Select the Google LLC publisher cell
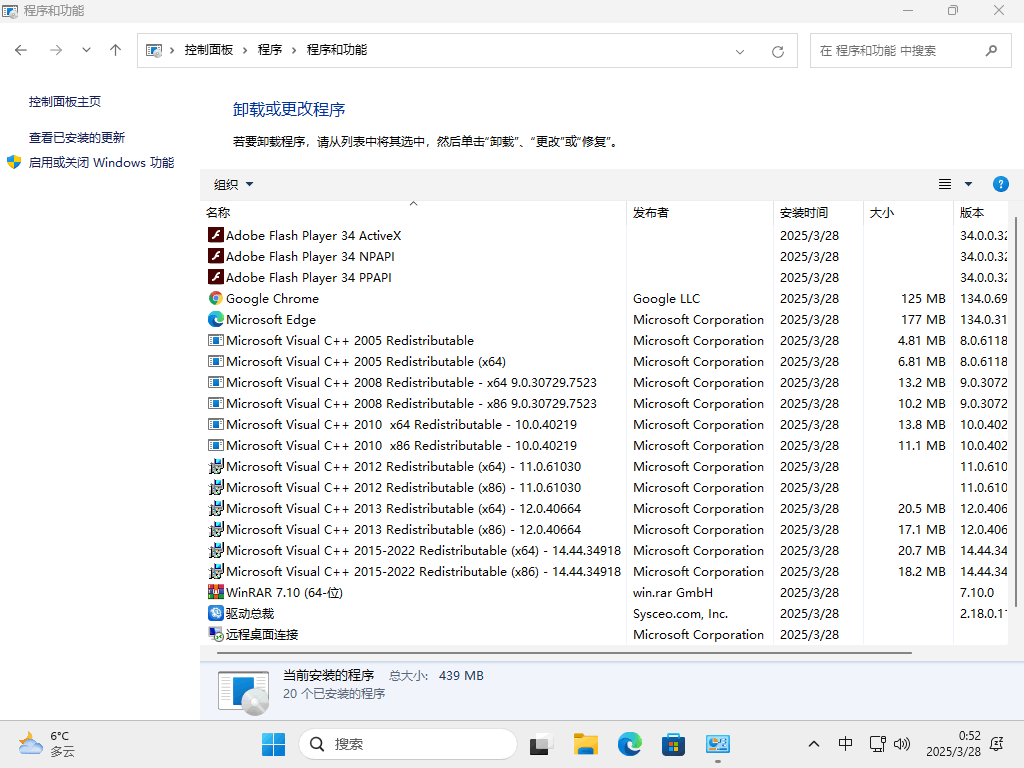 pyautogui.click(x=666, y=298)
